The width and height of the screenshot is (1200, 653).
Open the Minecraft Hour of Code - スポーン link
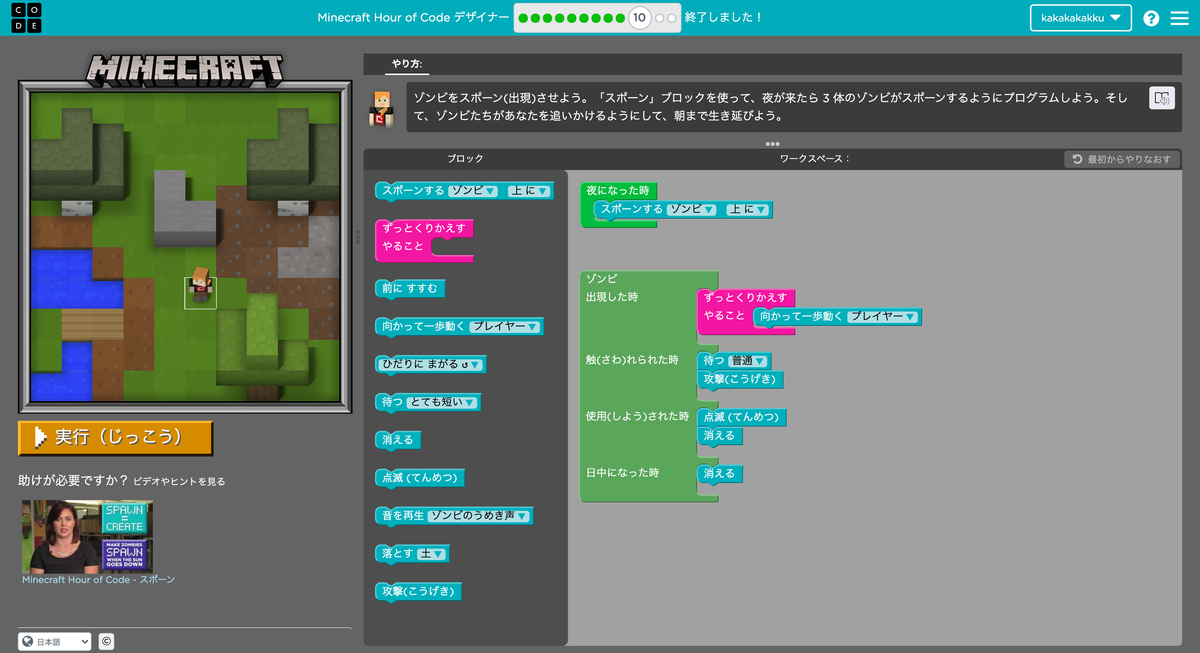tap(98, 579)
